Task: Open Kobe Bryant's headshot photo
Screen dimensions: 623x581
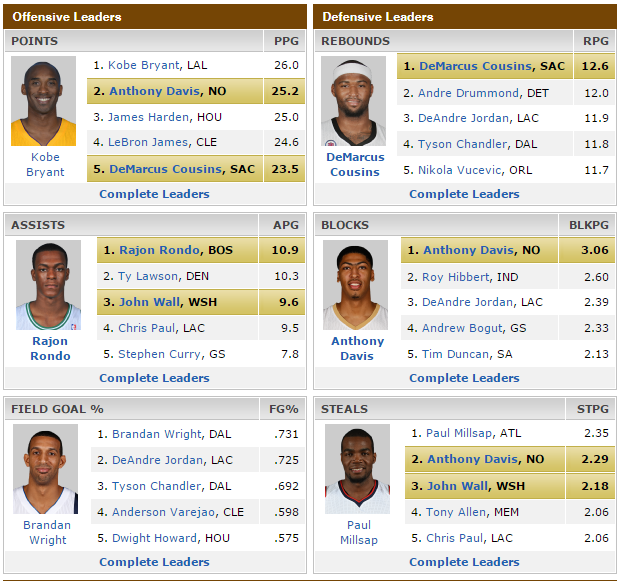Action: click(x=43, y=101)
